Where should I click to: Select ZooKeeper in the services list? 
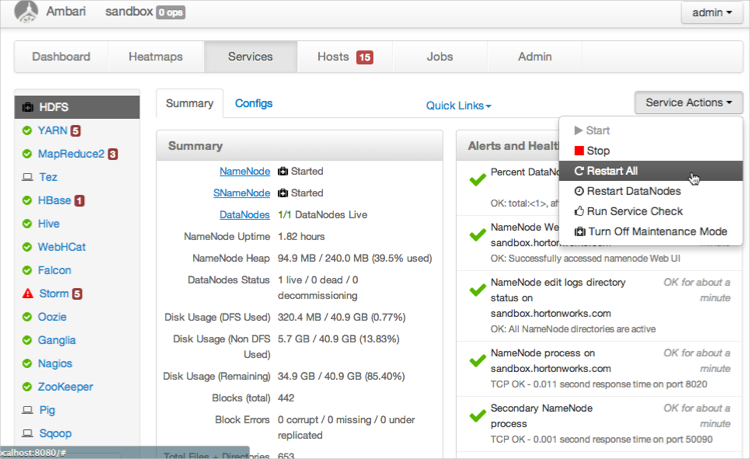tap(67, 387)
